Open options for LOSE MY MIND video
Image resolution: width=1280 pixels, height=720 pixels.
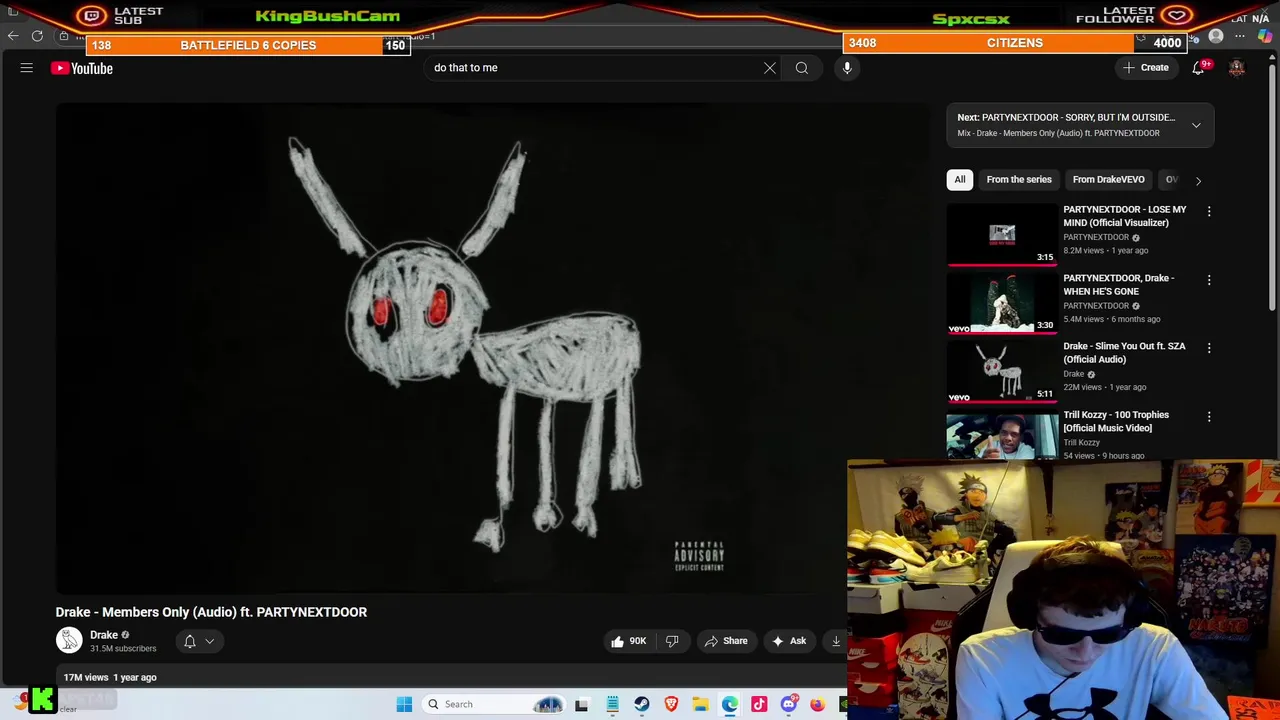click(1209, 211)
